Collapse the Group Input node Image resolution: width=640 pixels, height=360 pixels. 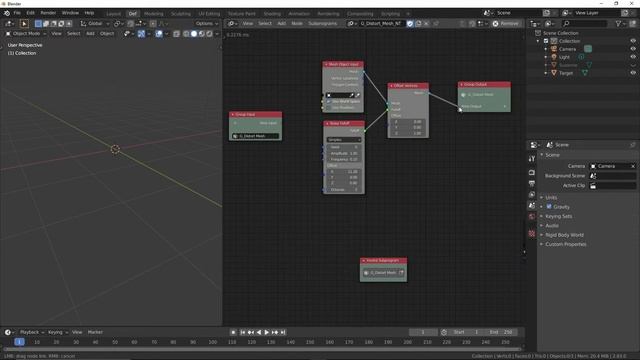[233, 115]
